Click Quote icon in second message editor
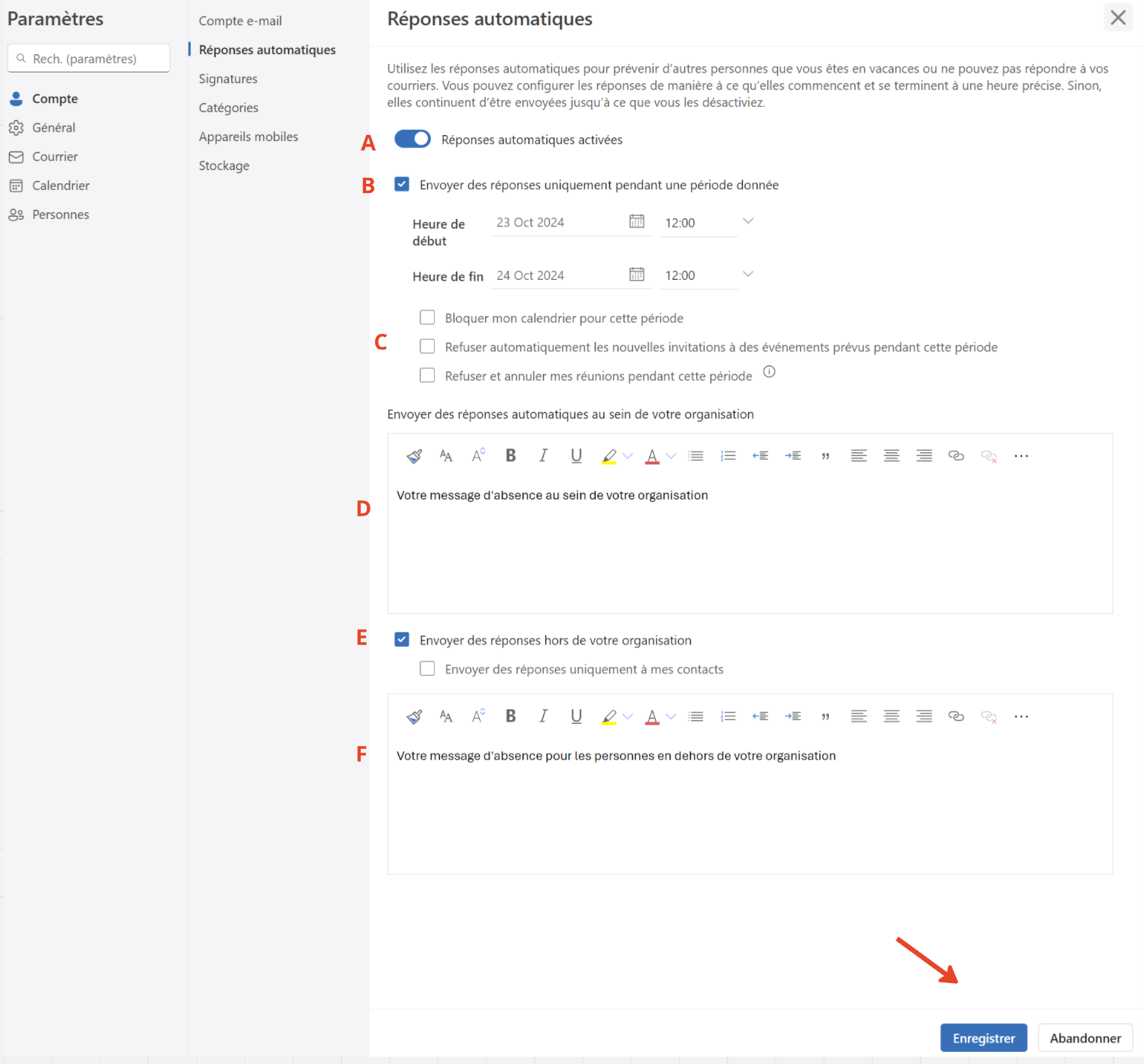1144x1064 pixels. (825, 716)
